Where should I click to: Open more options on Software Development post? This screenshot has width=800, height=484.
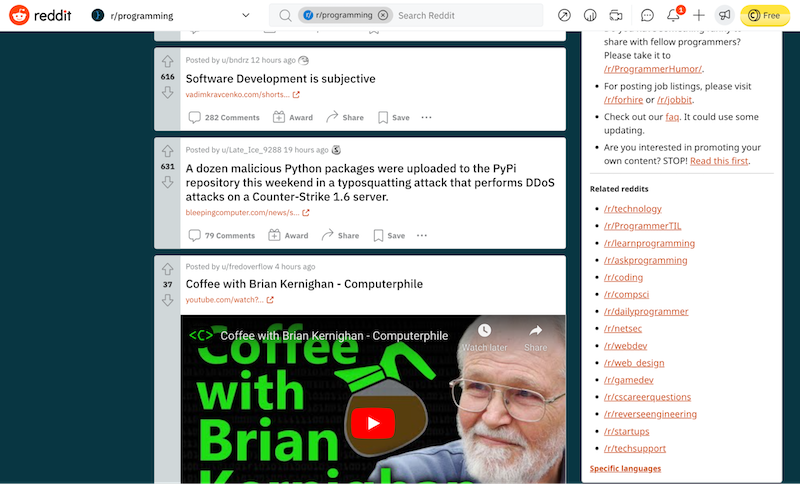pos(426,117)
